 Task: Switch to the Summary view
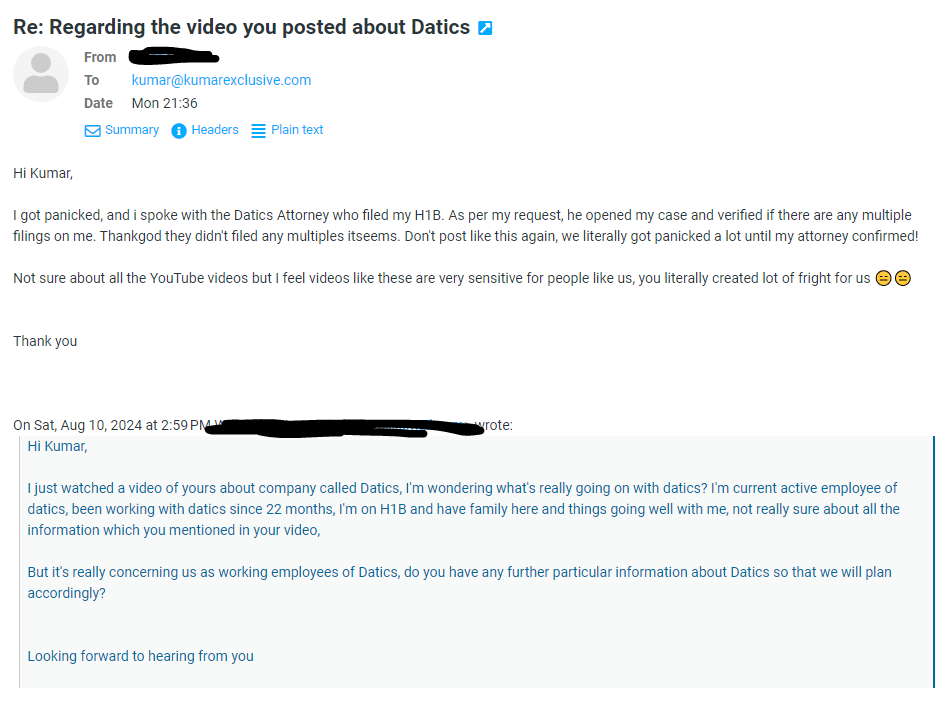pos(131,130)
